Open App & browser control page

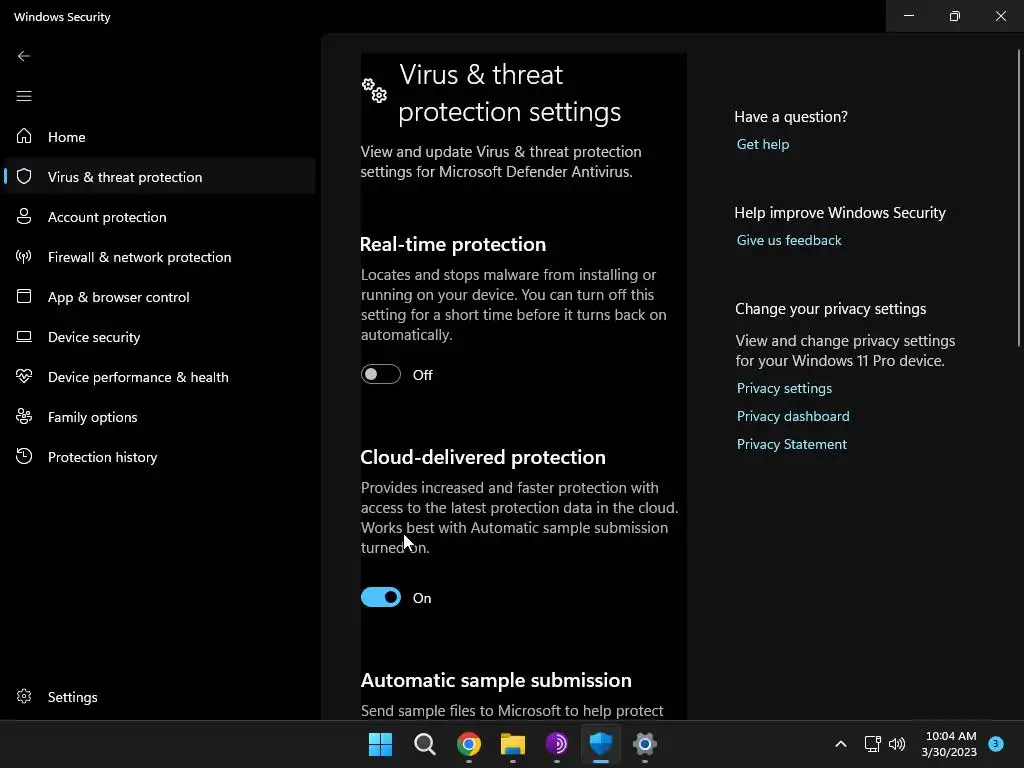point(160,296)
